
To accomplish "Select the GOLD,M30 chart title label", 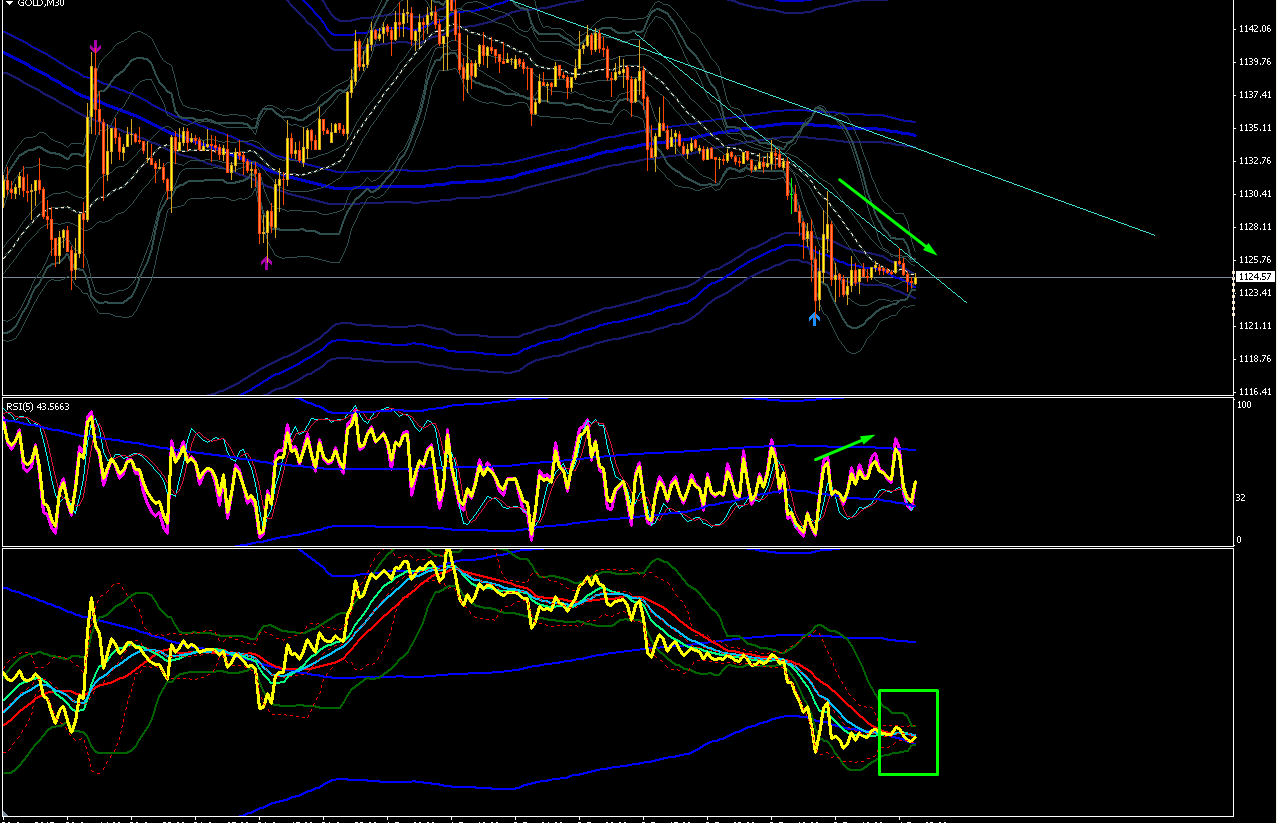I will point(41,3).
